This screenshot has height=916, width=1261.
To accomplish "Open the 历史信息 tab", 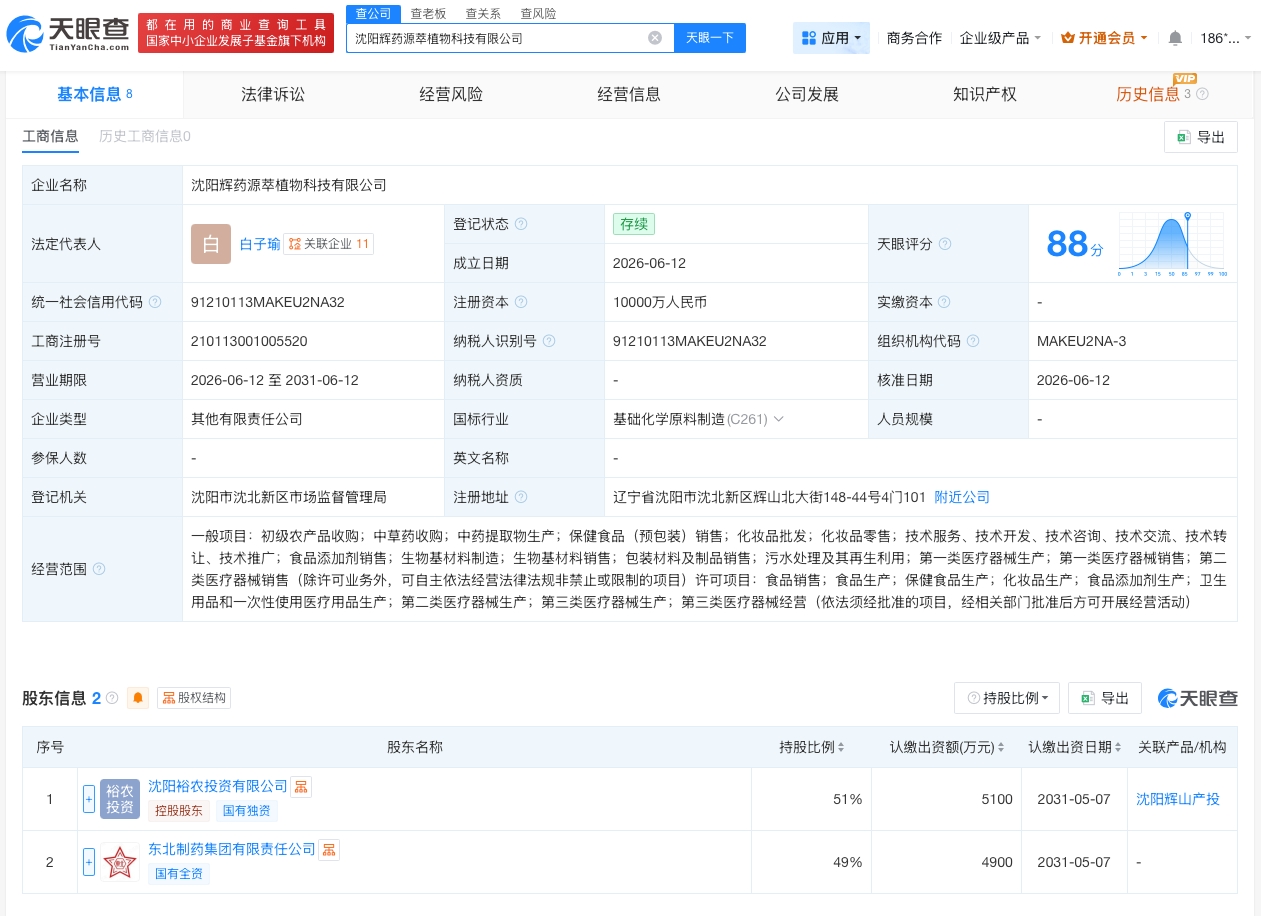I will click(1148, 94).
